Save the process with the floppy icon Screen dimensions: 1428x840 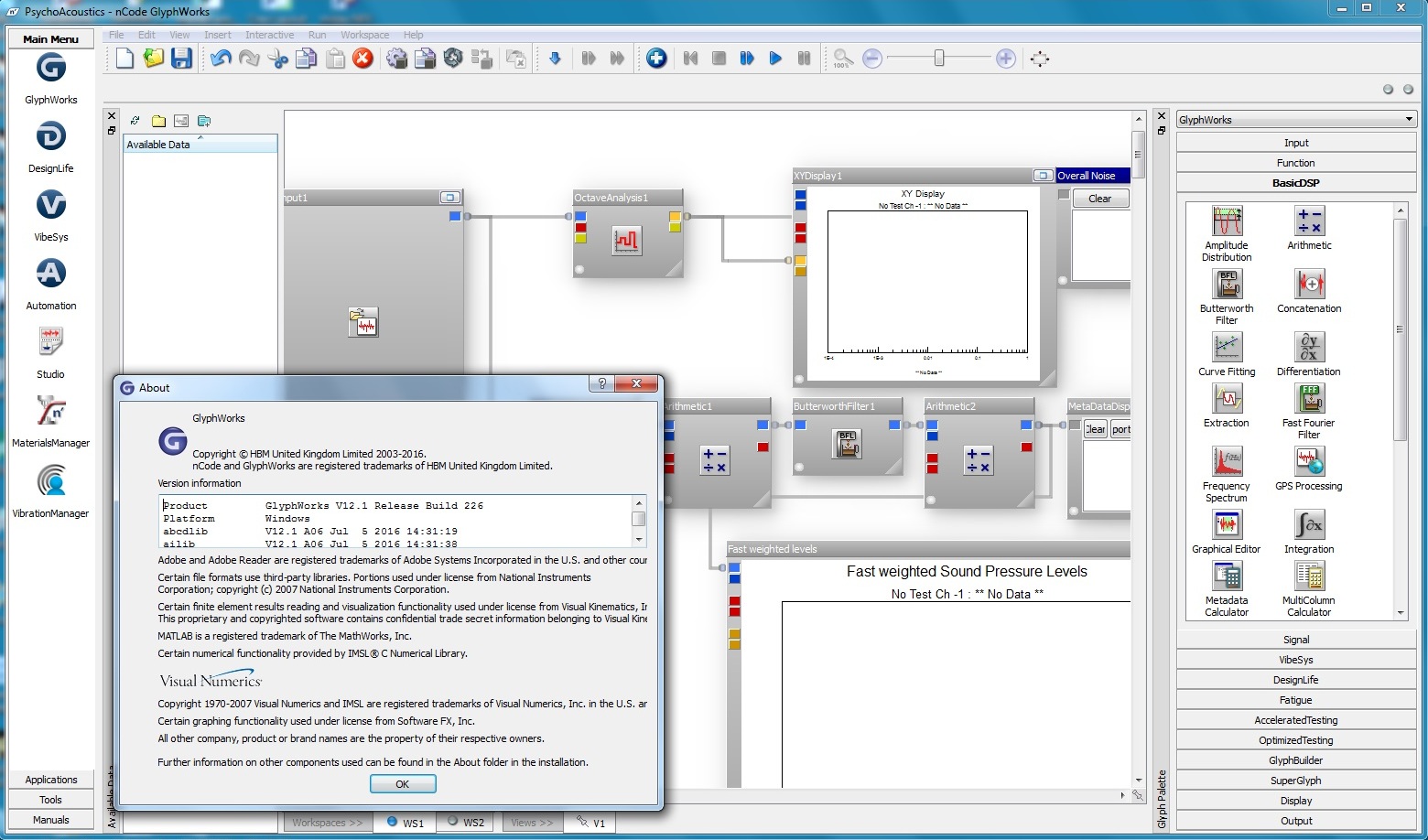(x=181, y=59)
